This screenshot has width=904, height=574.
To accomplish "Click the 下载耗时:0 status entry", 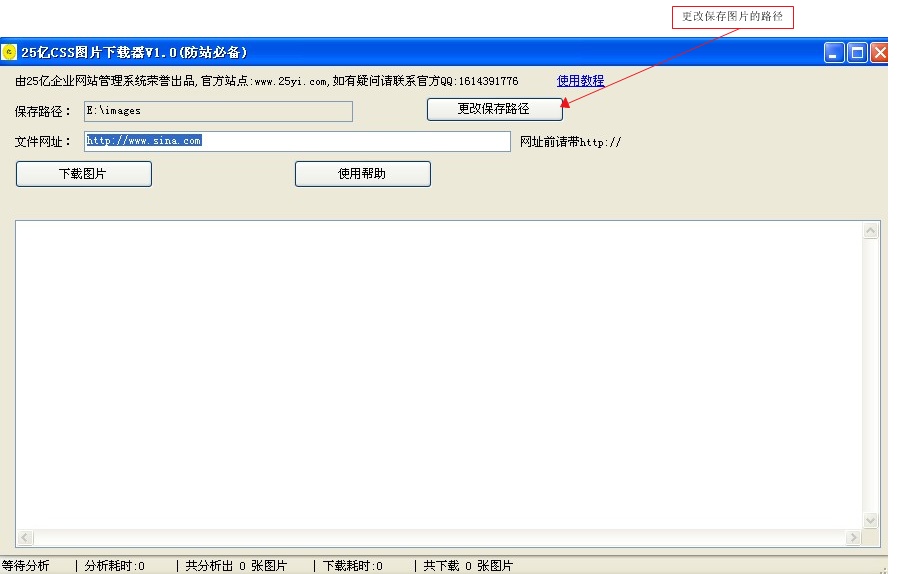I will click(x=352, y=566).
